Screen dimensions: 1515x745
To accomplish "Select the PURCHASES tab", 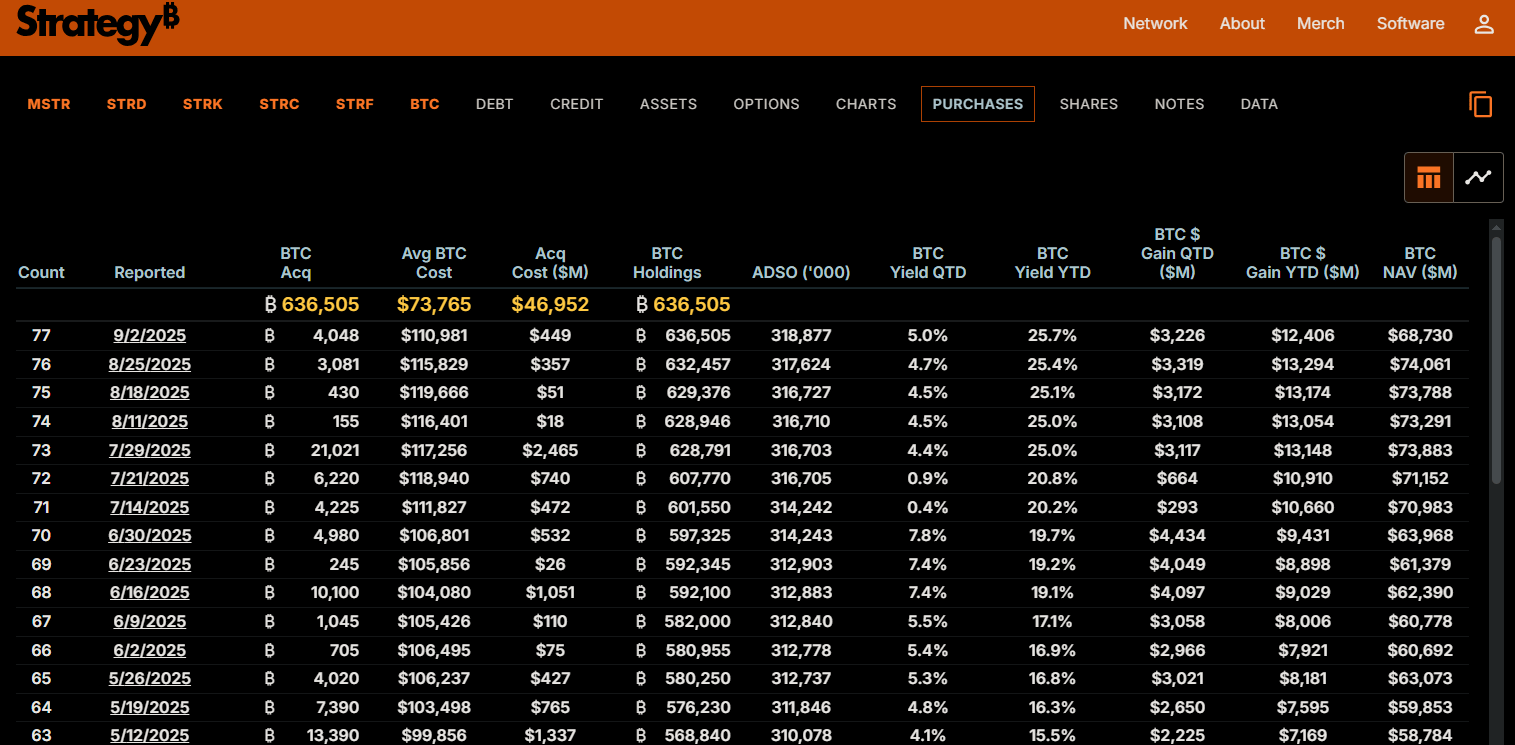I will coord(977,104).
